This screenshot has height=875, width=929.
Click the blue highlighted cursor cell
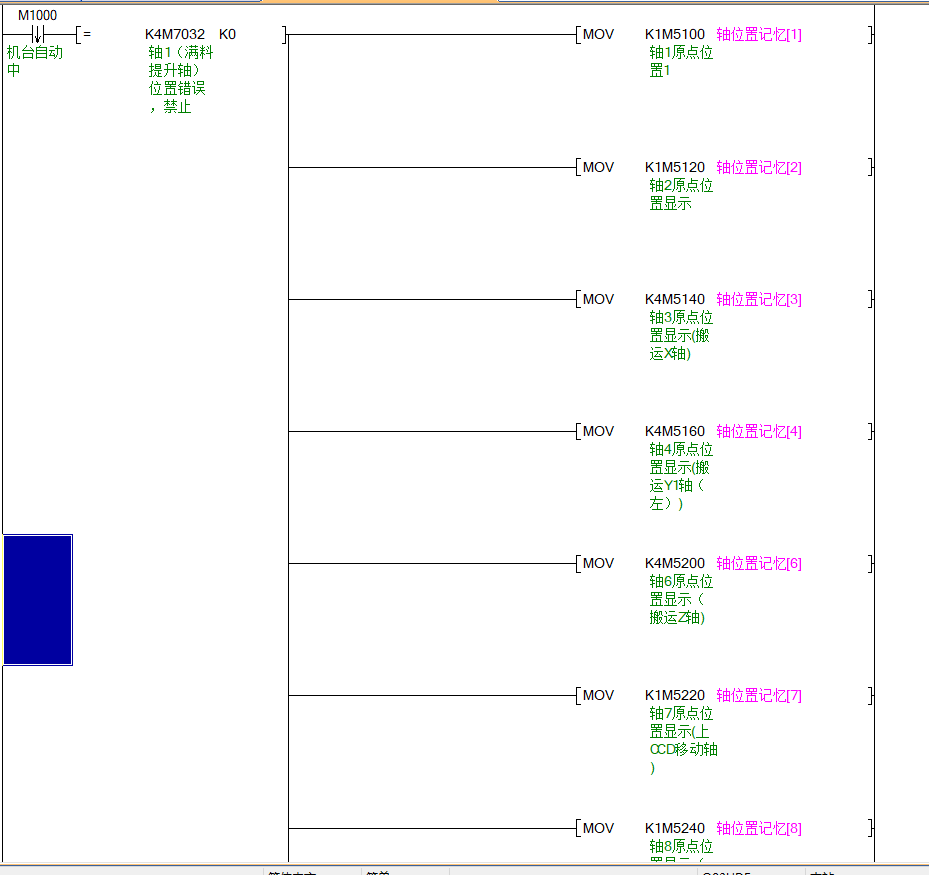coord(38,600)
